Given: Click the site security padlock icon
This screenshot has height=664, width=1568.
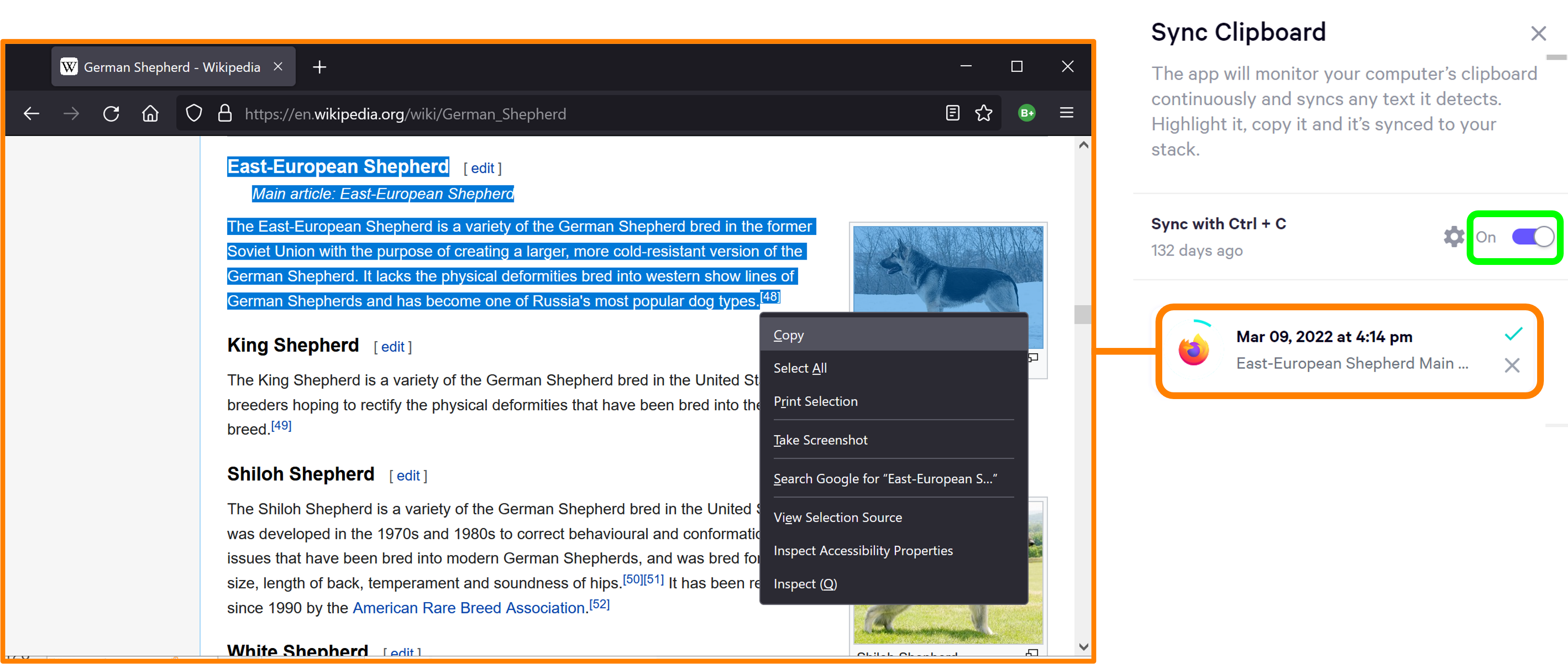Looking at the screenshot, I should (225, 113).
